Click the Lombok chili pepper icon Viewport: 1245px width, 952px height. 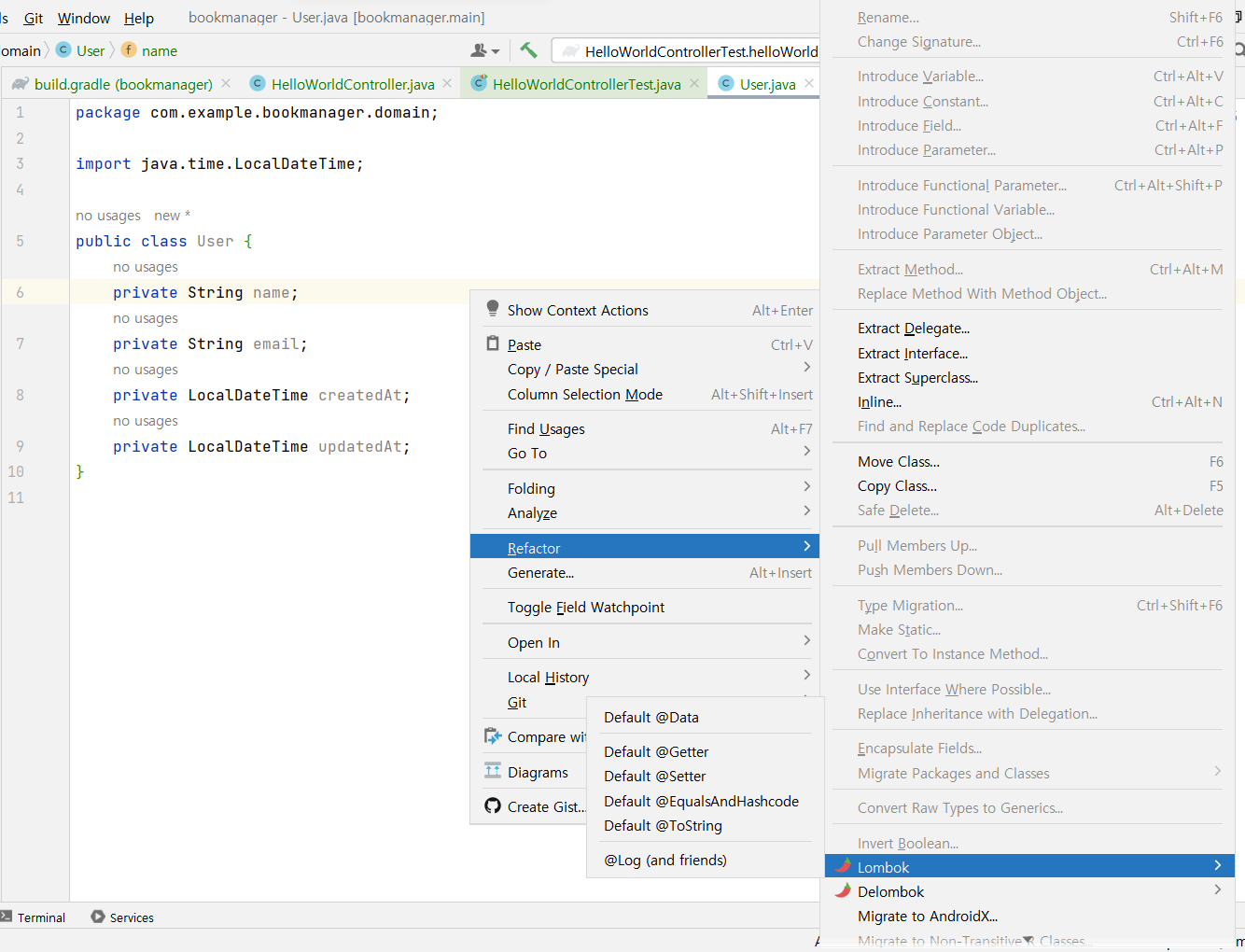click(x=843, y=866)
